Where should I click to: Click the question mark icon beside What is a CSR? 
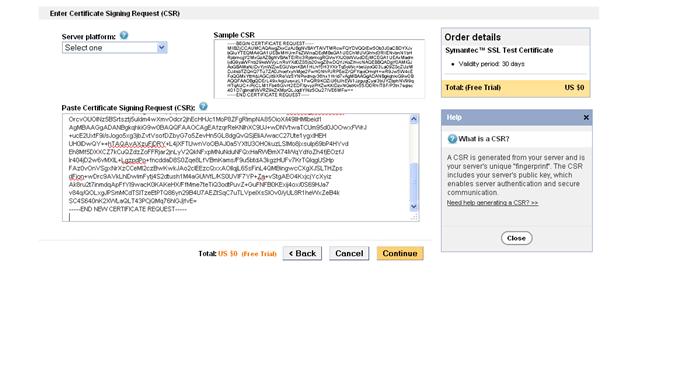click(452, 139)
